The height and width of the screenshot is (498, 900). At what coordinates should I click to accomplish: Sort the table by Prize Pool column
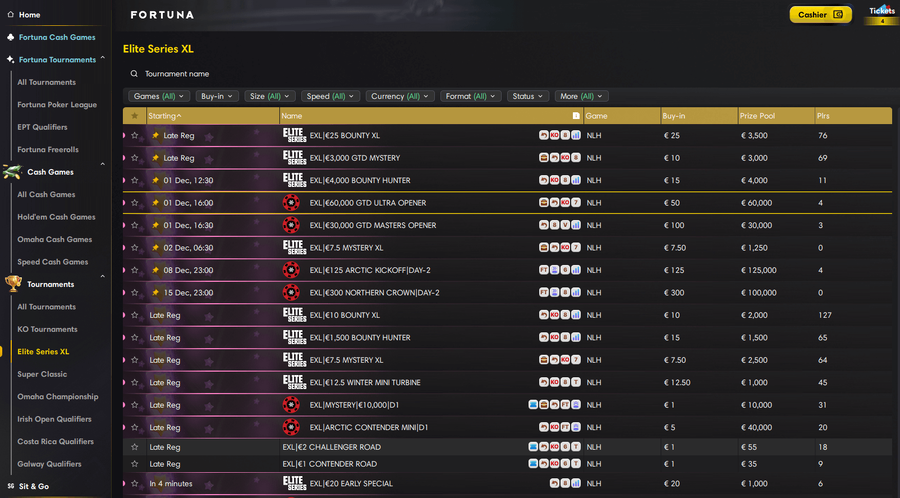(x=757, y=116)
